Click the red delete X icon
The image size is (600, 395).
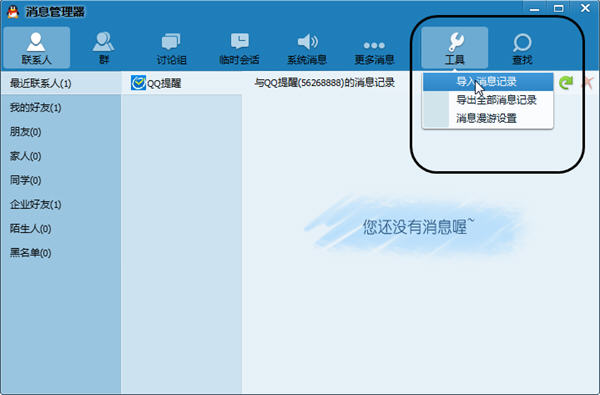tap(588, 82)
